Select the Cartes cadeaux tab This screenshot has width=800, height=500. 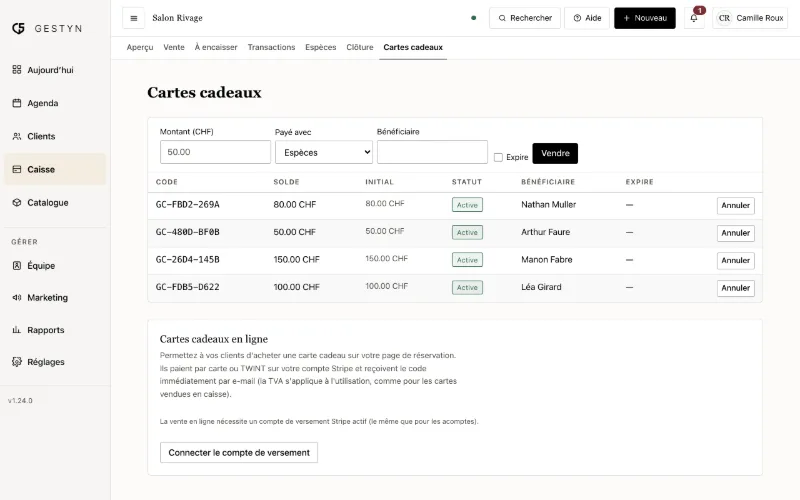[x=413, y=47]
